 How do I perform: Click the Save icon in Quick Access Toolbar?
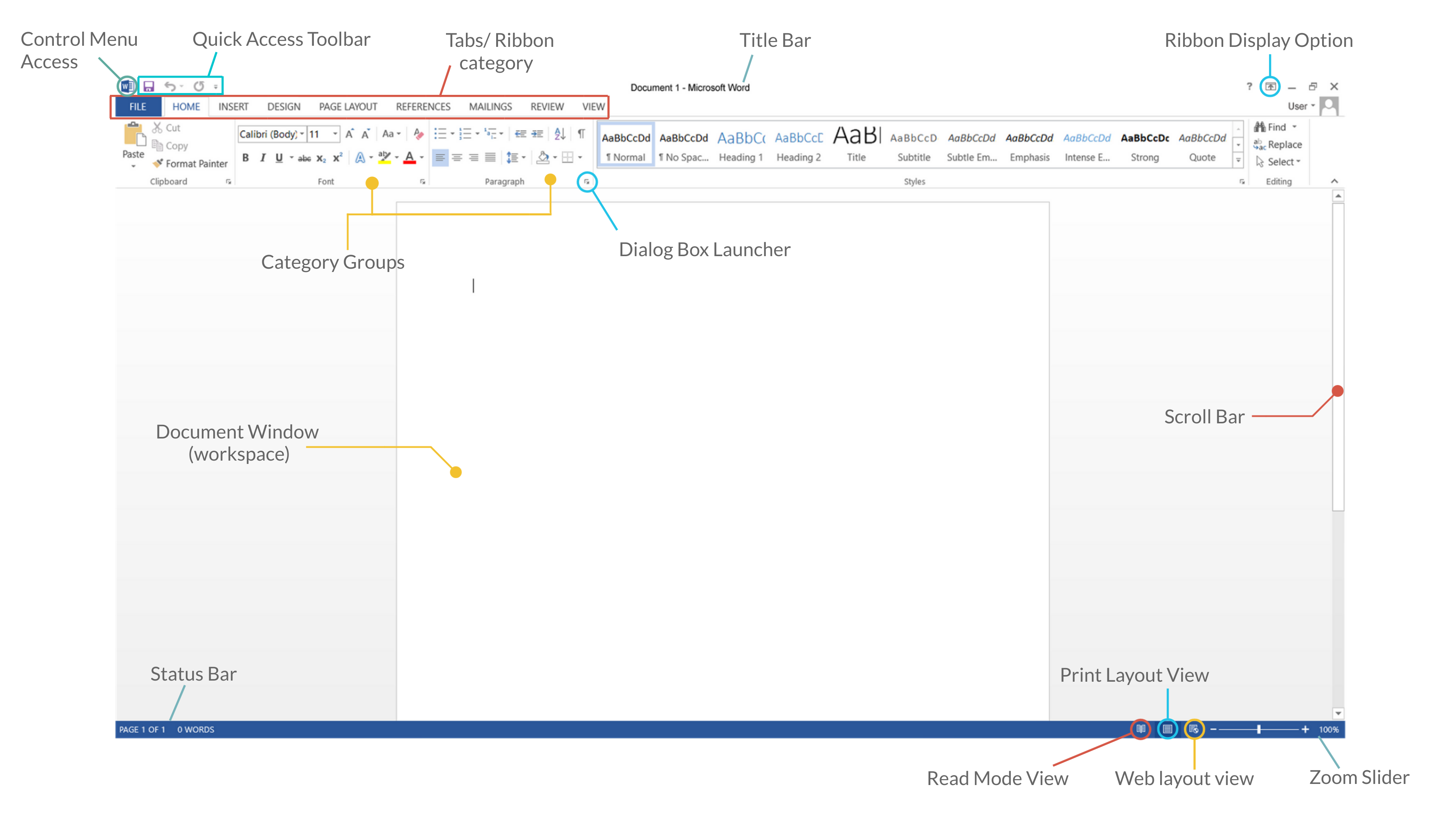pyautogui.click(x=149, y=86)
